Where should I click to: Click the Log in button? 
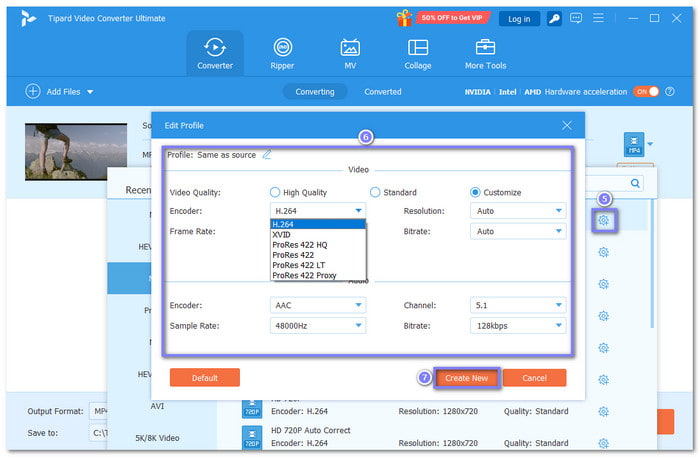coord(519,19)
